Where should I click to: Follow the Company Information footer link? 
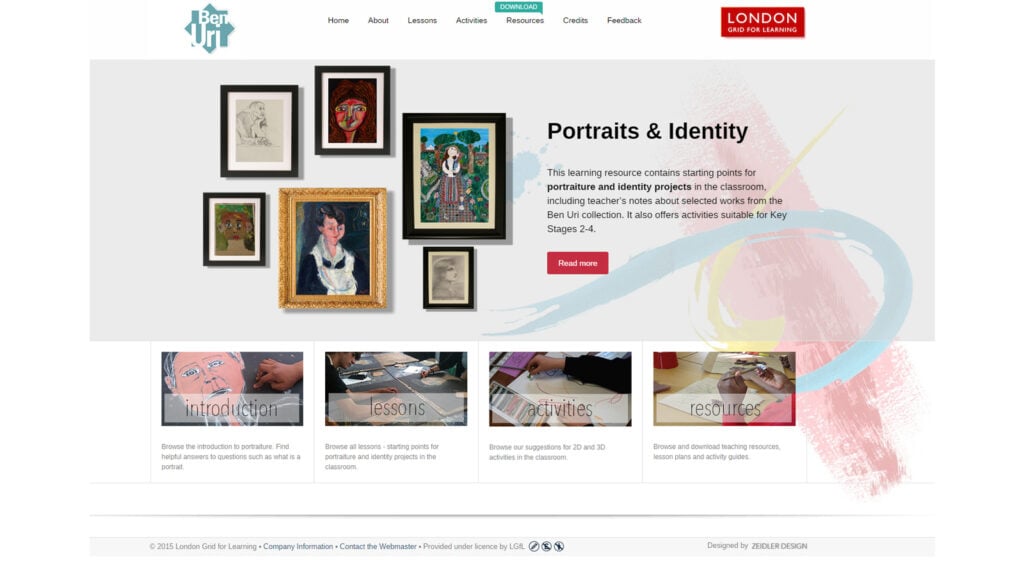(x=298, y=547)
